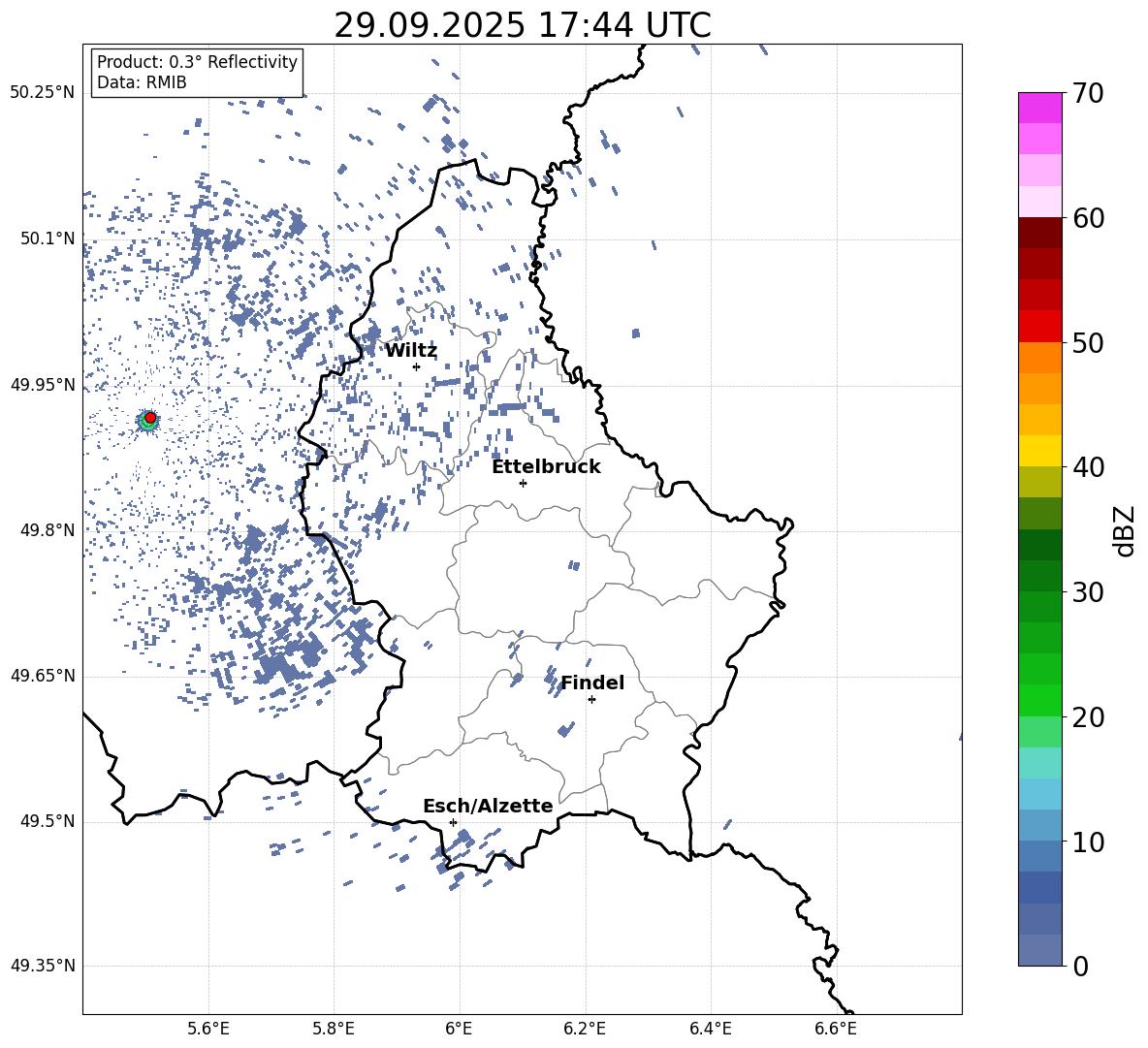
Task: Click the yellow colorbar segment above 40
Action: click(x=1039, y=451)
